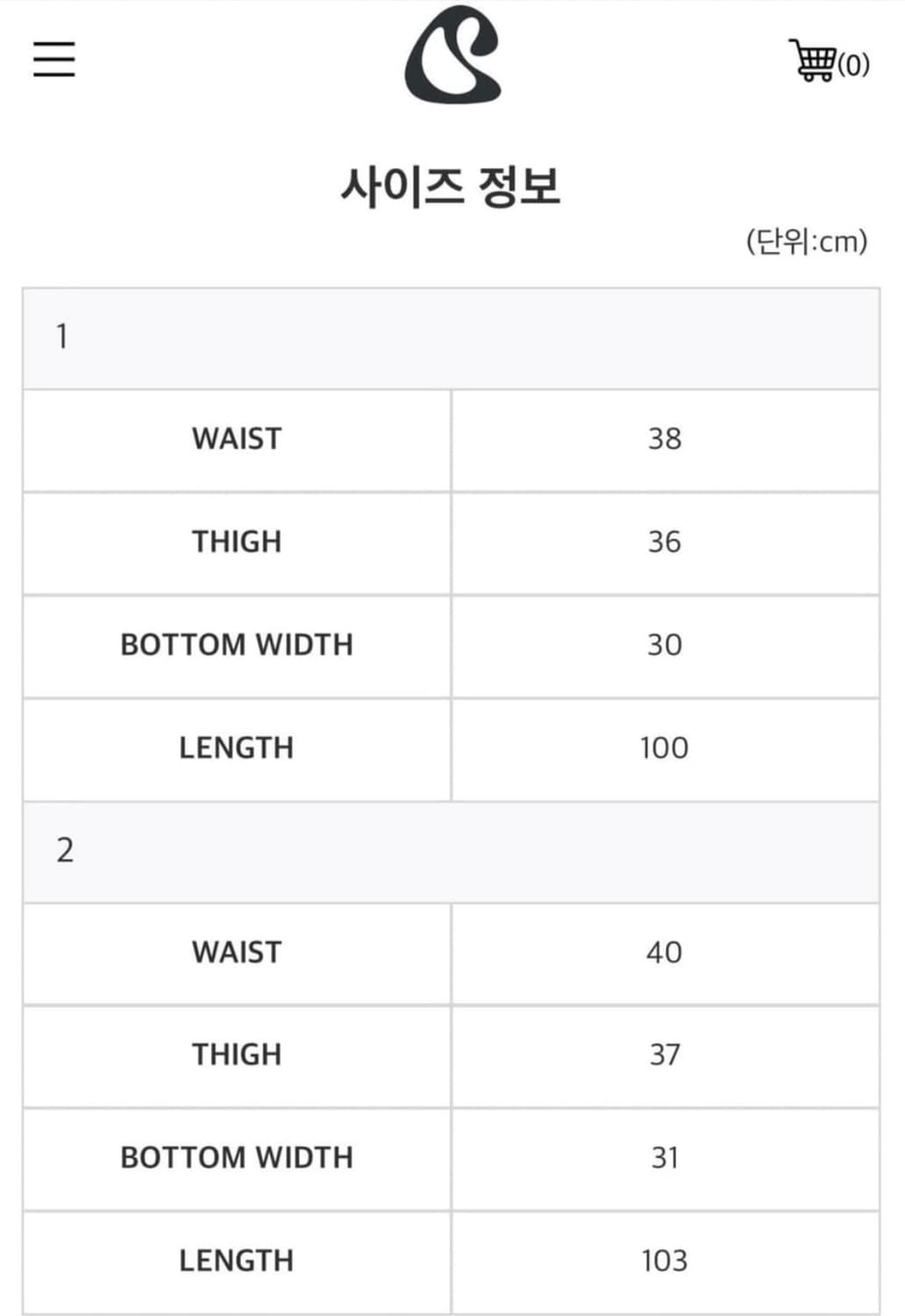Screen dimensions: 905x1316
Task: Click the (단위:cm) unit label
Action: tap(807, 240)
